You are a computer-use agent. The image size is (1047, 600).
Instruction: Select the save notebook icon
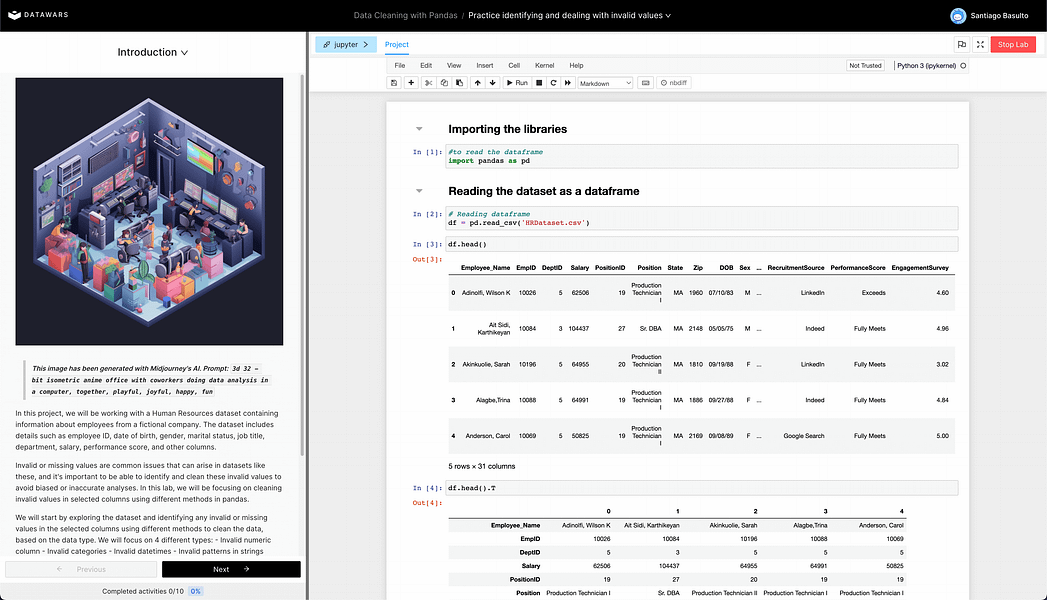(394, 82)
